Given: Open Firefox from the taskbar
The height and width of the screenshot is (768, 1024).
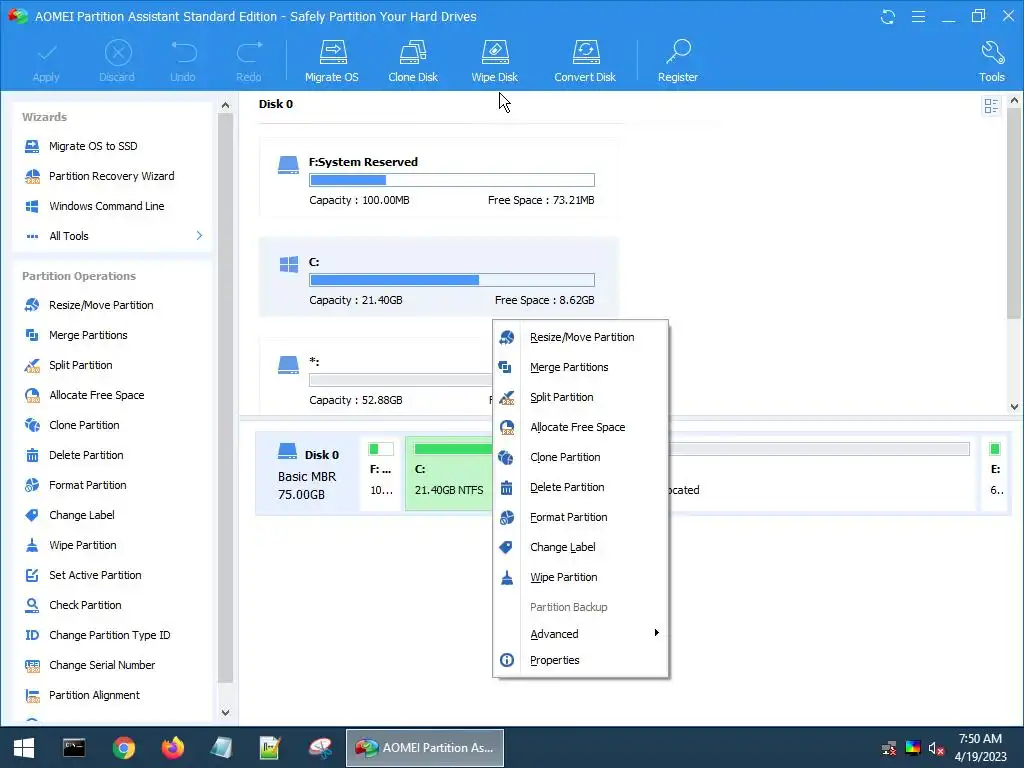Looking at the screenshot, I should (172, 748).
